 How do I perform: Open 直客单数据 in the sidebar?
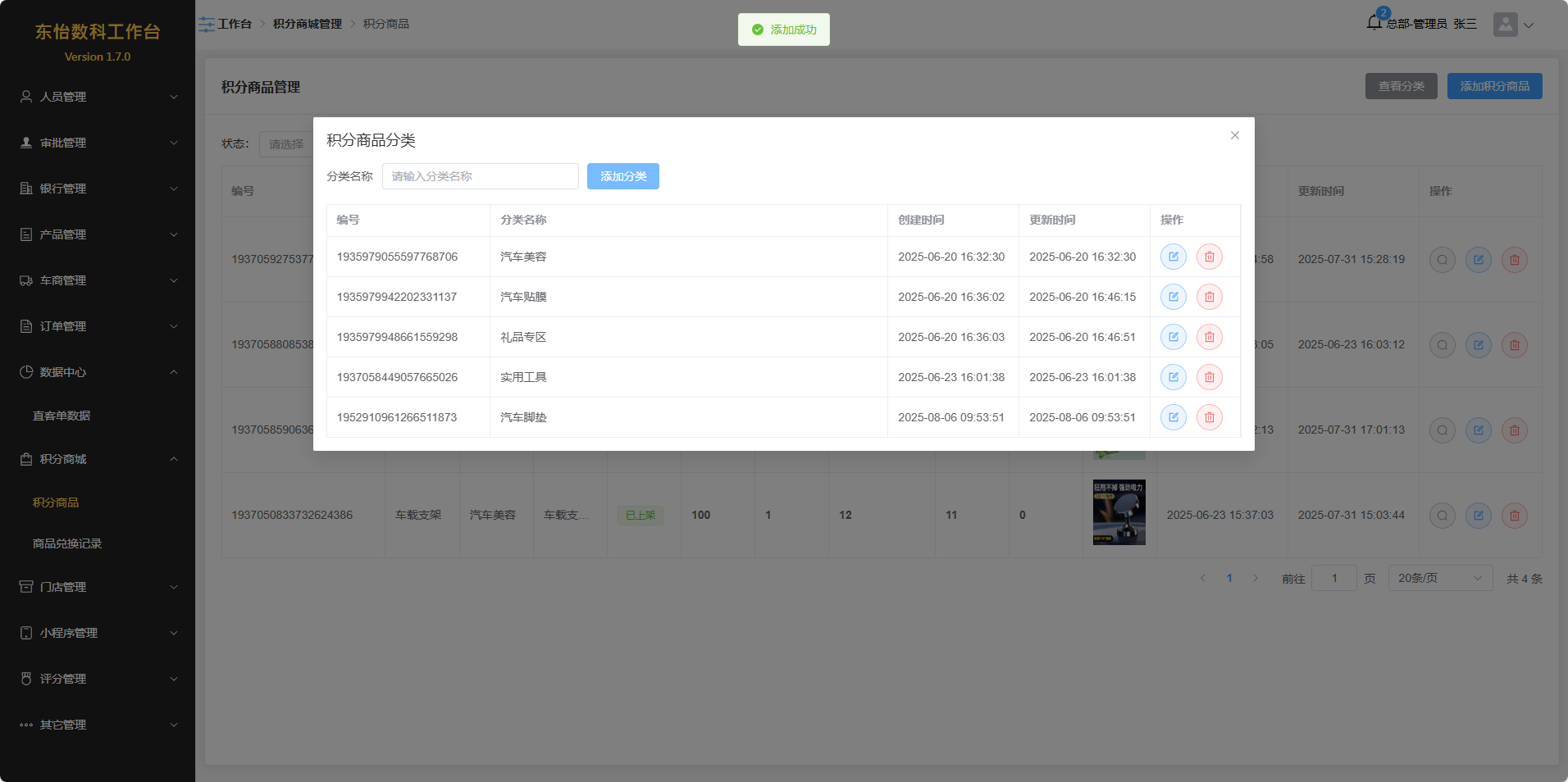(62, 416)
